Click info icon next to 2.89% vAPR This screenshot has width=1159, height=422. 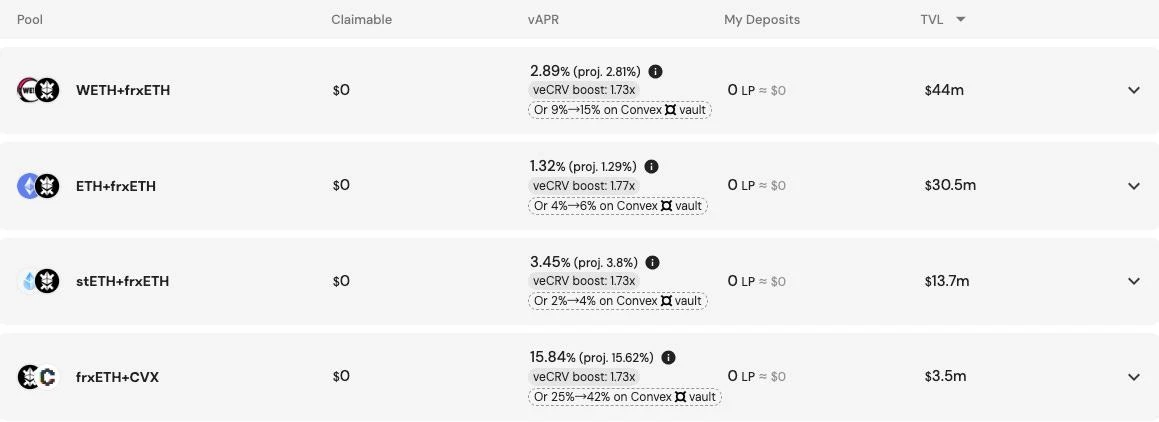pyautogui.click(x=656, y=72)
